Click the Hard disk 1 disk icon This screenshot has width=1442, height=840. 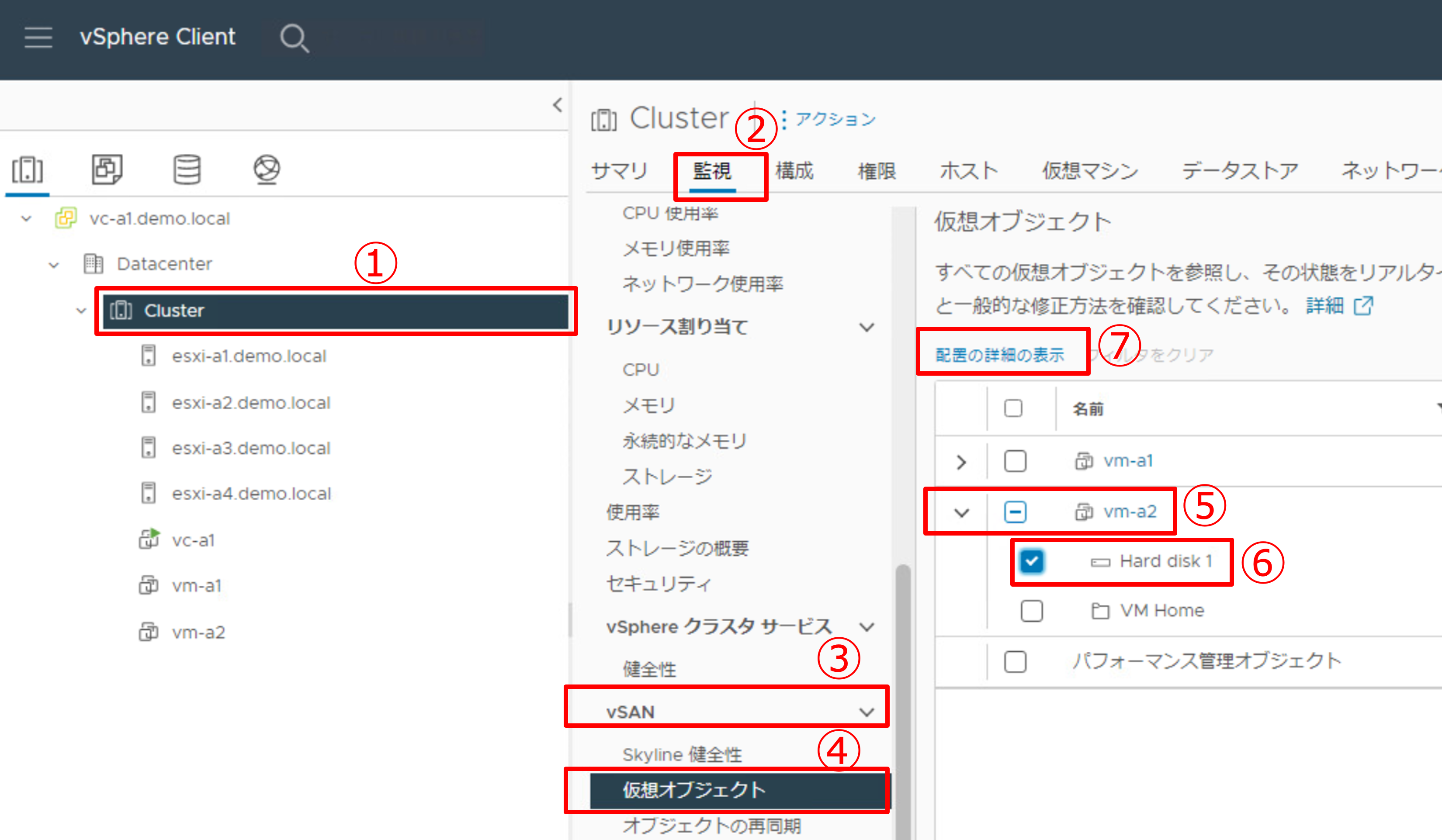pos(1100,563)
